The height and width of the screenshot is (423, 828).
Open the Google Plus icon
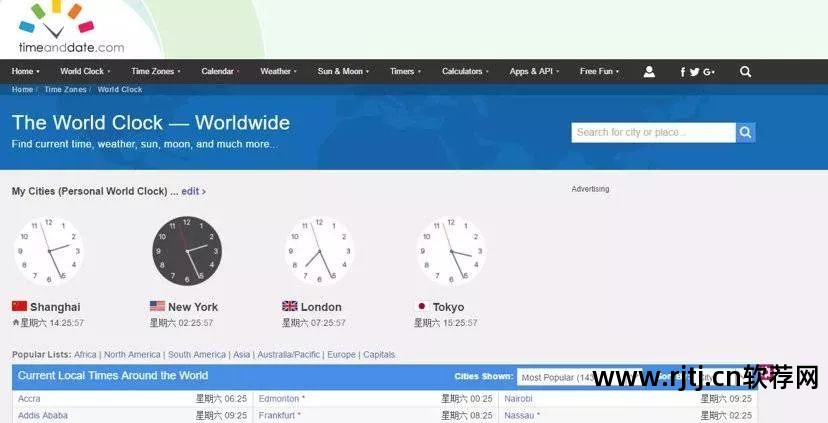709,72
